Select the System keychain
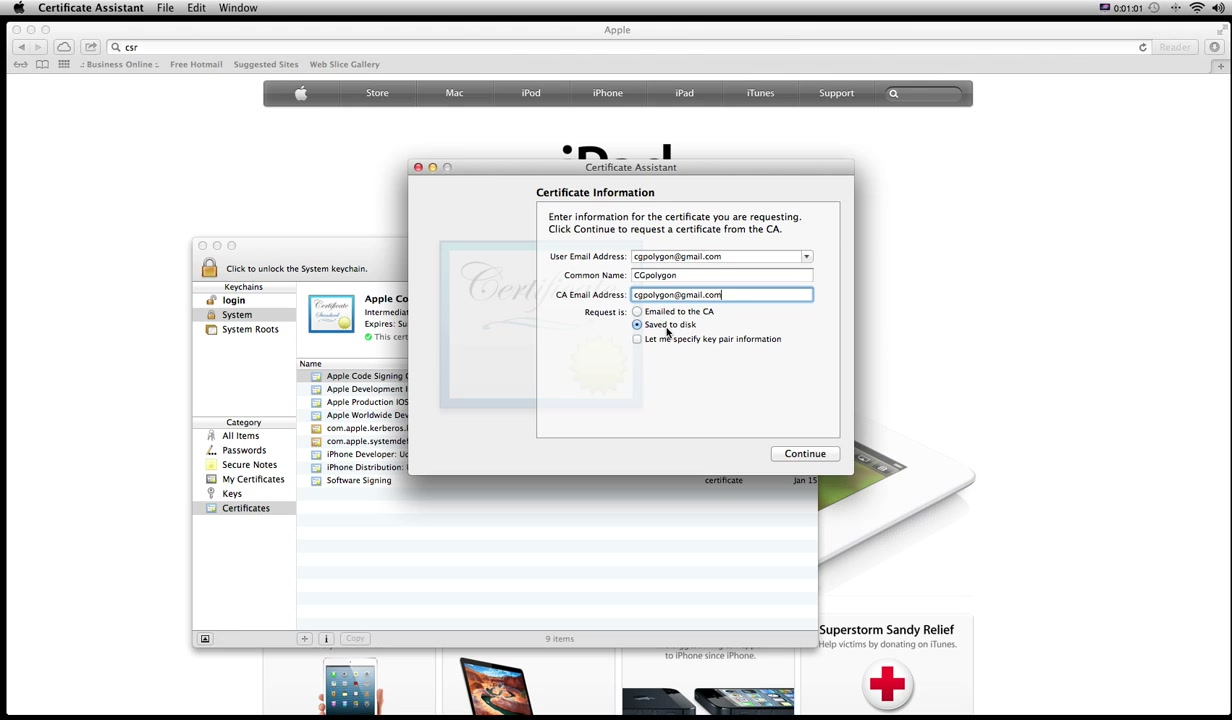The width and height of the screenshot is (1232, 720). 237,315
